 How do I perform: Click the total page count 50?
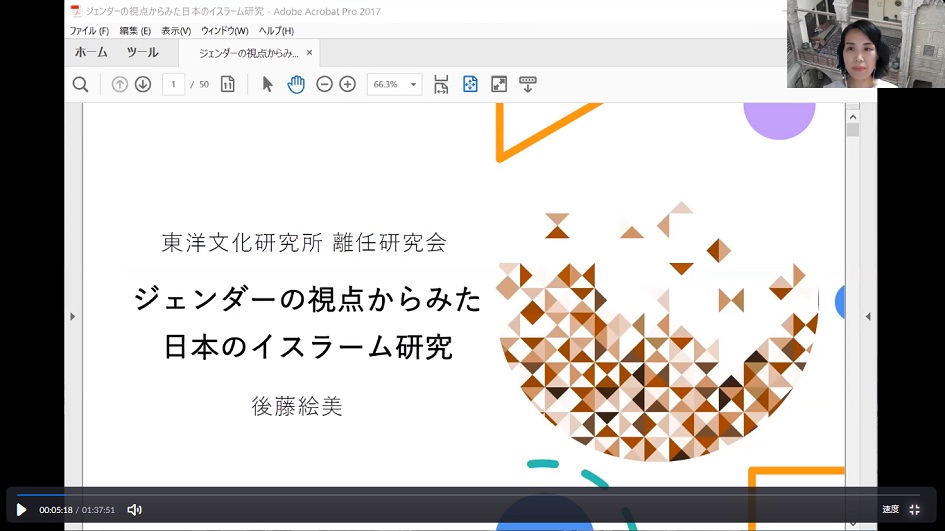coord(204,84)
